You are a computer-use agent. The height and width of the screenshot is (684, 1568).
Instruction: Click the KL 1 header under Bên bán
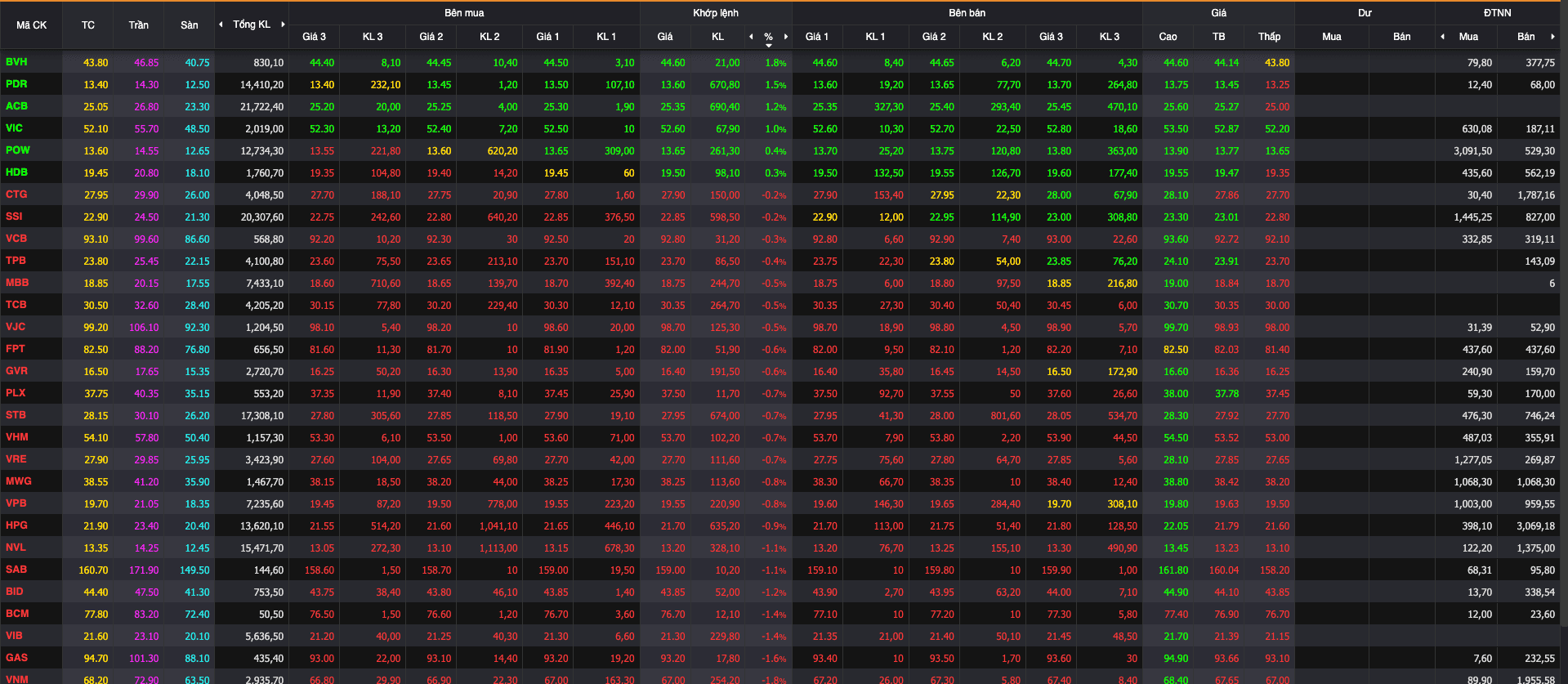tap(875, 37)
